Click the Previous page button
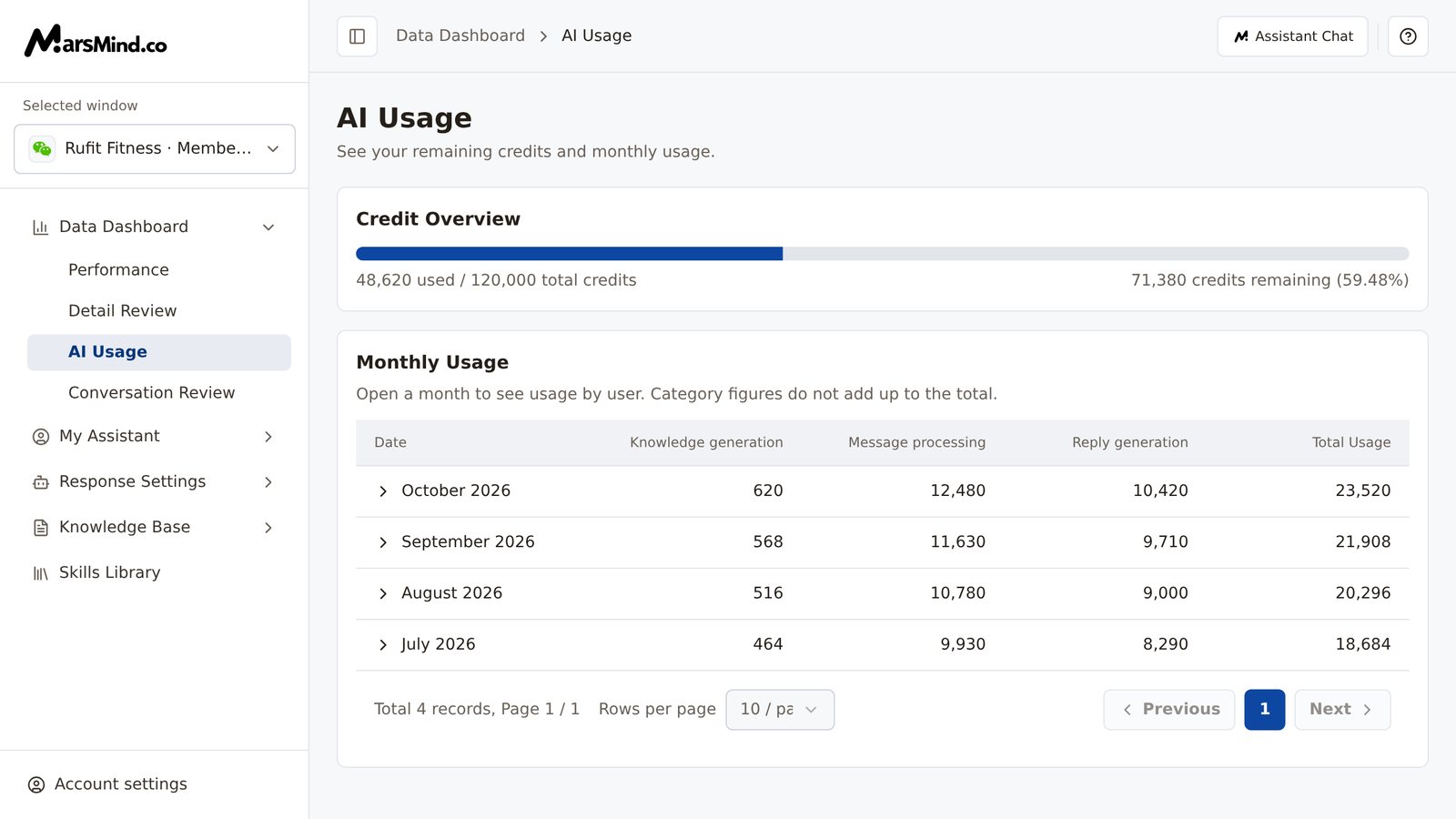The width and height of the screenshot is (1456, 819). pyautogui.click(x=1169, y=710)
